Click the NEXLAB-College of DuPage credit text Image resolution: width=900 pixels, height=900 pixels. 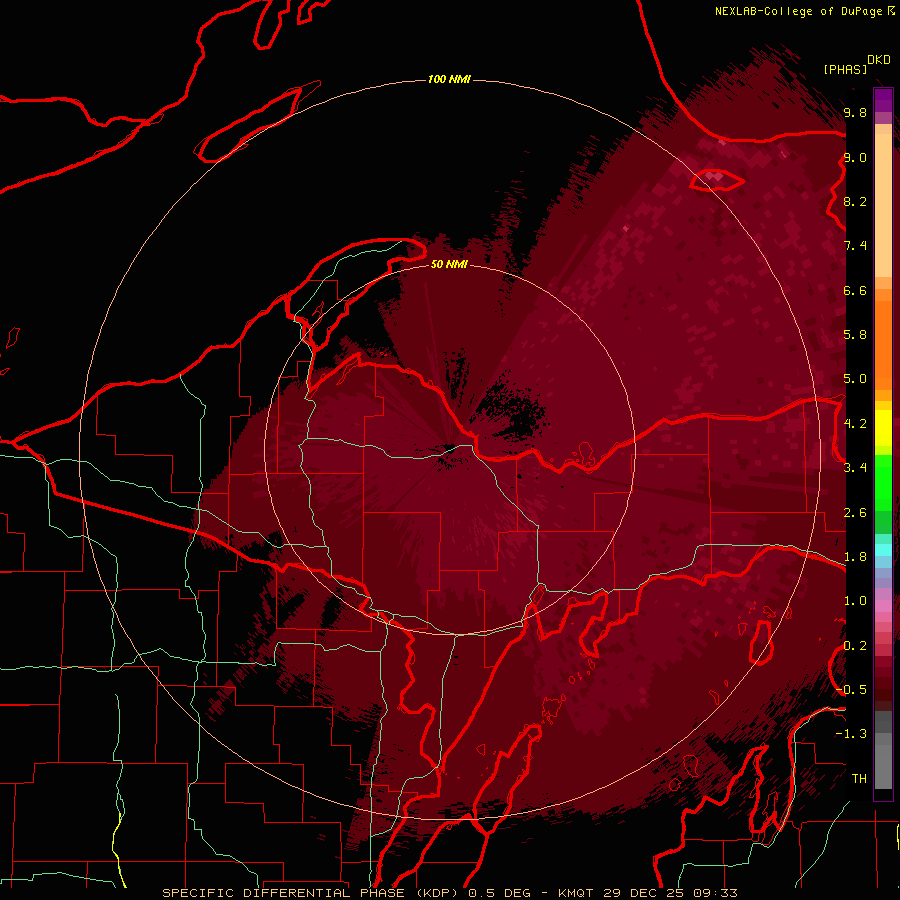[x=804, y=11]
